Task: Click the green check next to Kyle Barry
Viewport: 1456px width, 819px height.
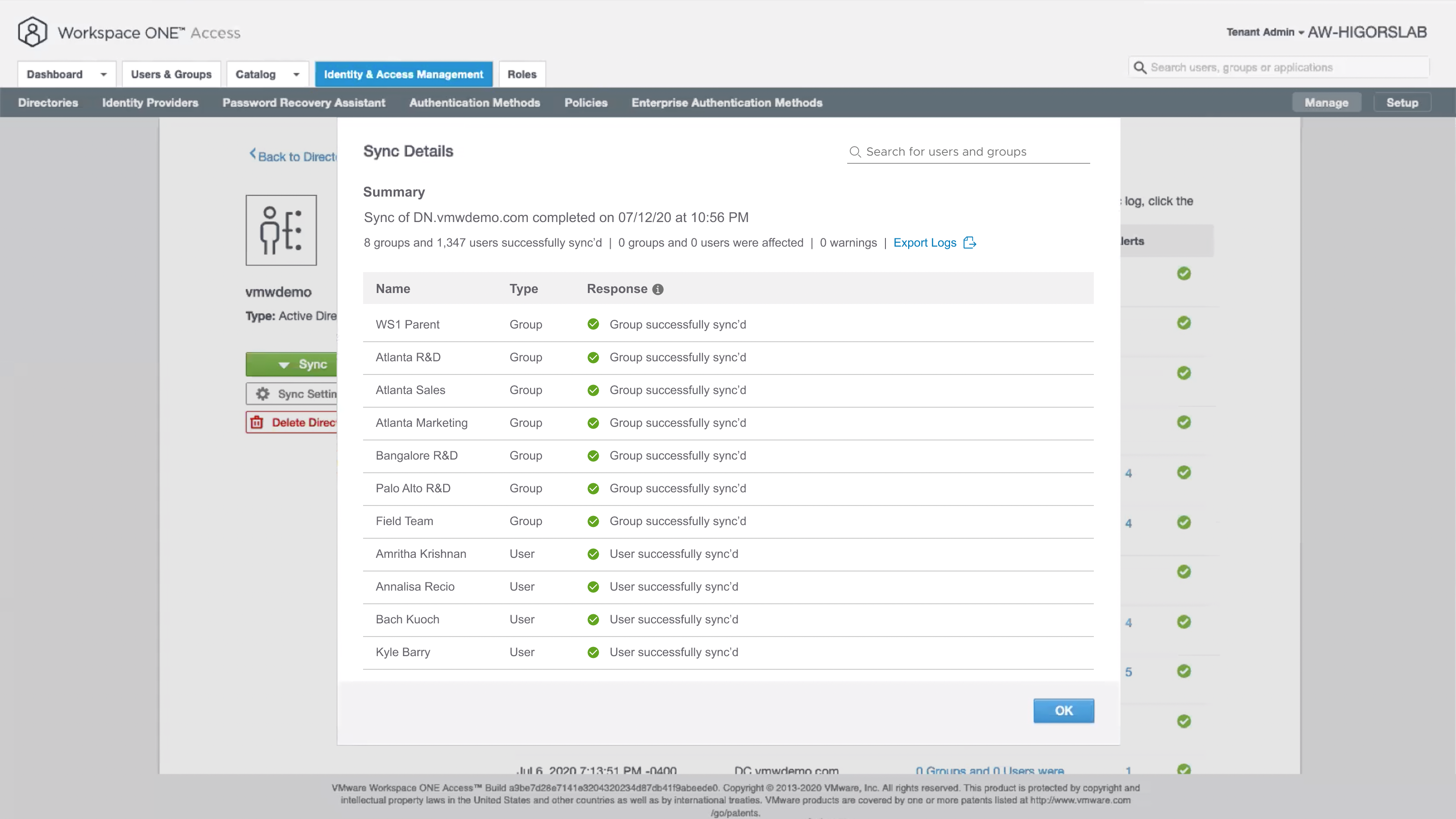Action: tap(593, 652)
